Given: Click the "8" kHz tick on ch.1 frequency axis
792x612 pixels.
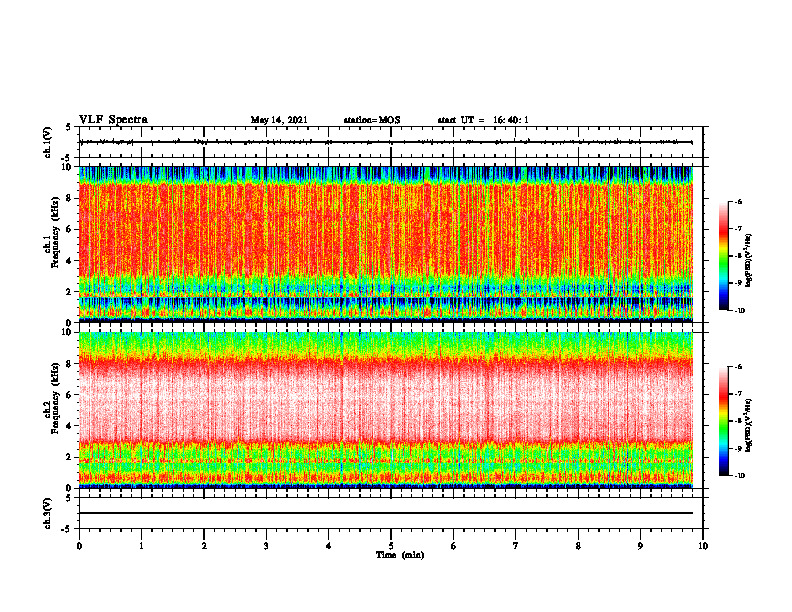Looking at the screenshot, I should pos(70,198).
